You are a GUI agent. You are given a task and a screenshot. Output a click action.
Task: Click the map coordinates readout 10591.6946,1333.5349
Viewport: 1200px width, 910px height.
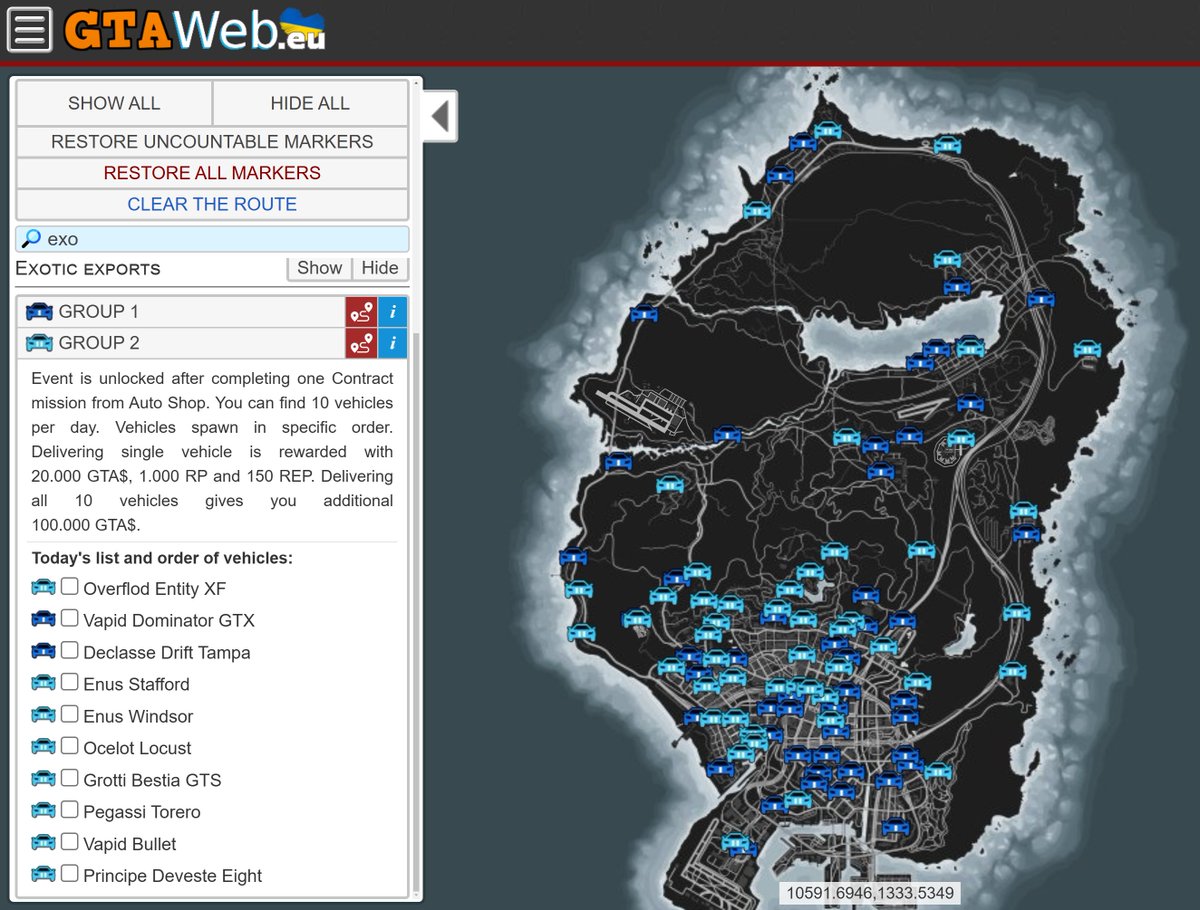point(870,893)
